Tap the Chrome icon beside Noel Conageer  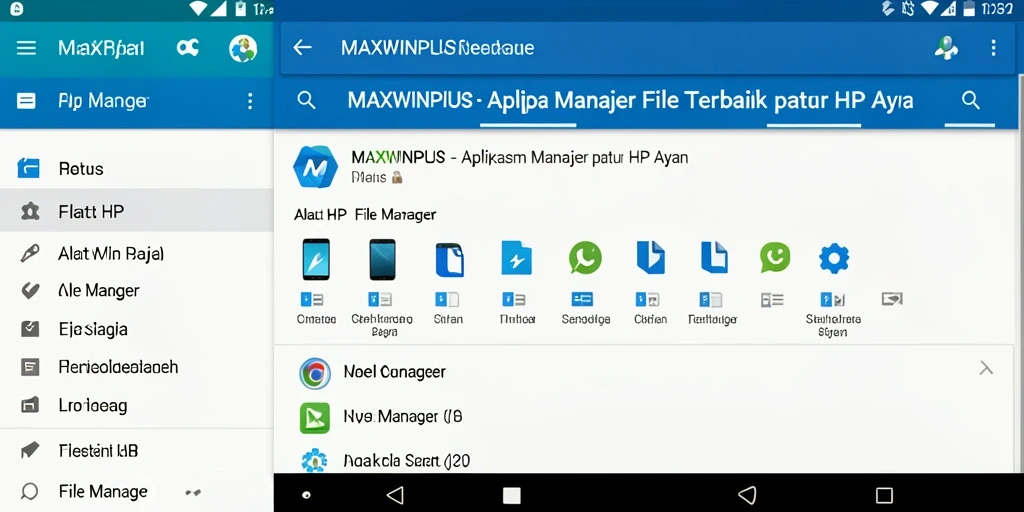(315, 374)
